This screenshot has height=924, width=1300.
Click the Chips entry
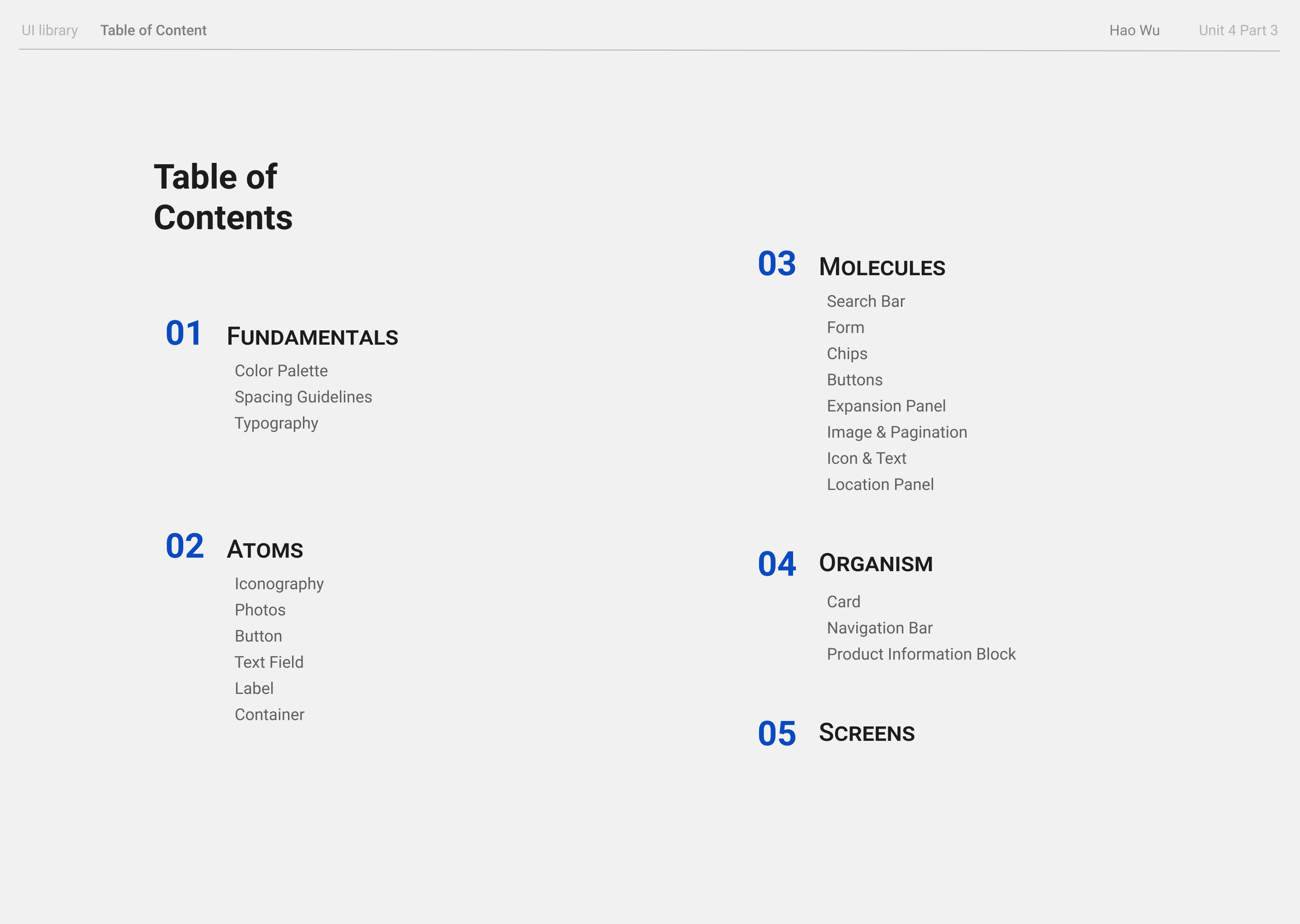coord(847,354)
